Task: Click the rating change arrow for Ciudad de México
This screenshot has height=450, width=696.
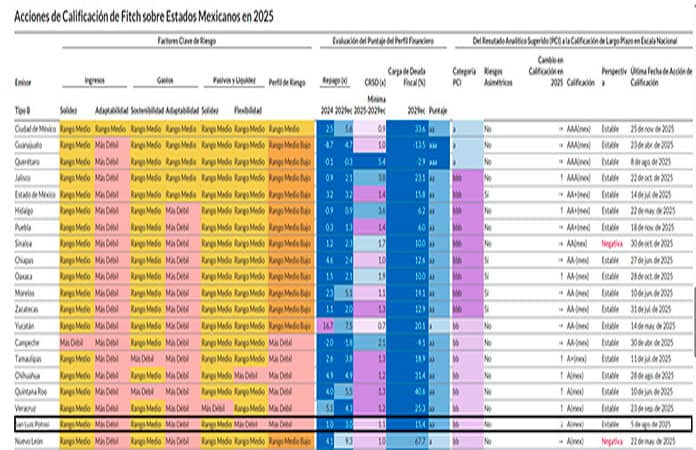Action: click(x=562, y=130)
